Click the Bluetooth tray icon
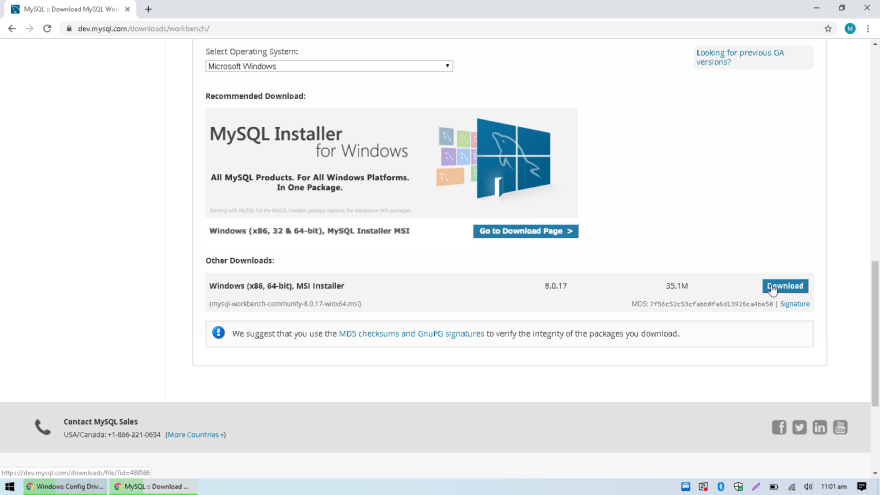The image size is (880, 495). pos(721,487)
